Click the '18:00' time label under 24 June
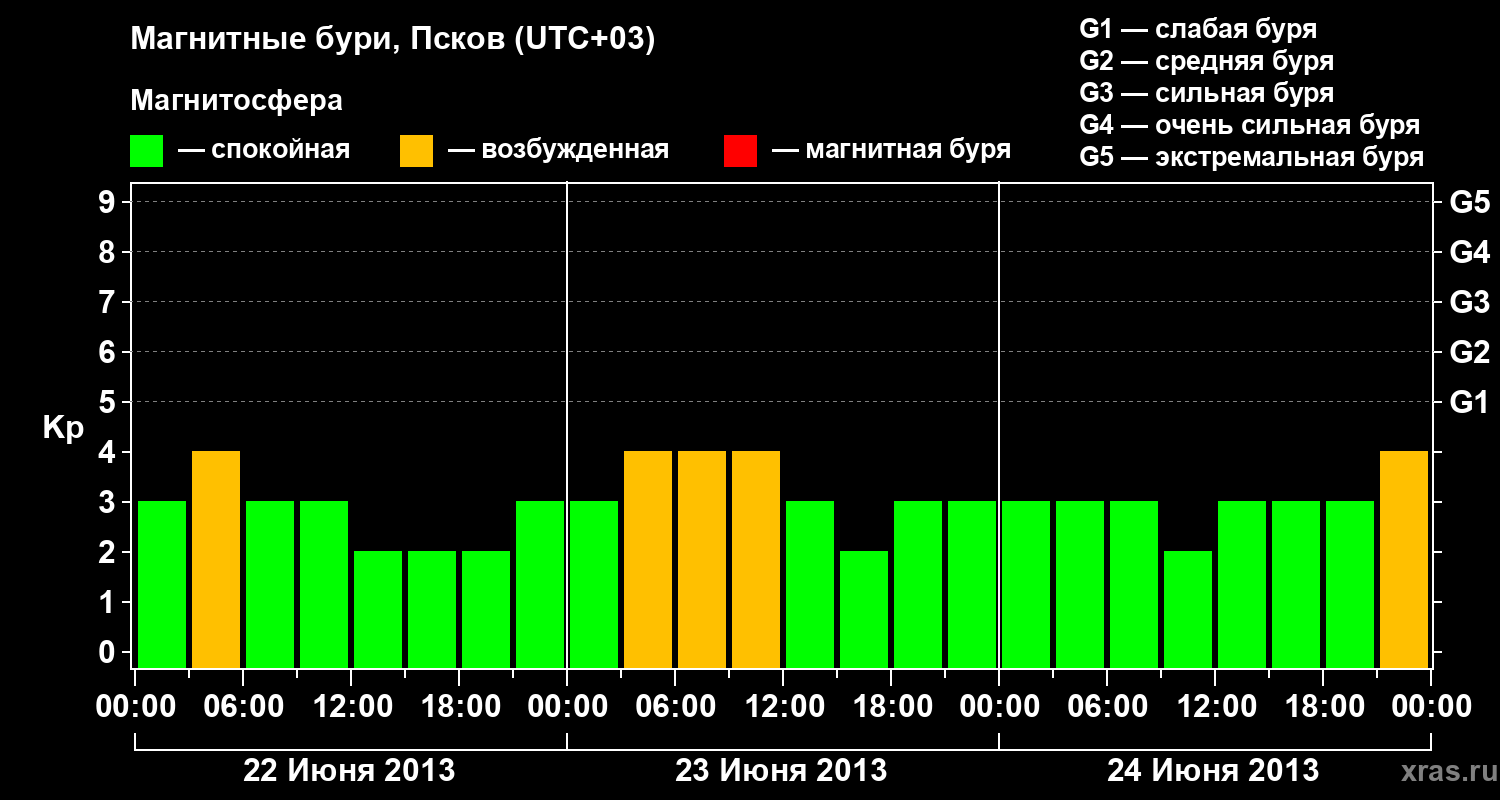Screen dimensions: 1500x800 click(1323, 707)
